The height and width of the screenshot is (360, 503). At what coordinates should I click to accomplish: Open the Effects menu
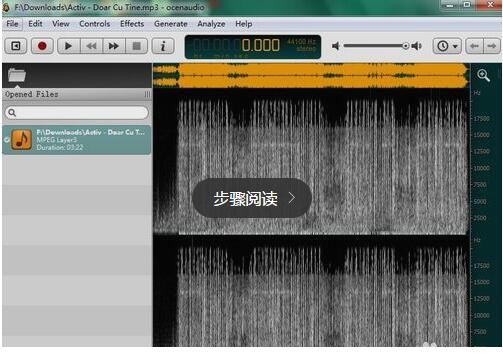tap(132, 24)
